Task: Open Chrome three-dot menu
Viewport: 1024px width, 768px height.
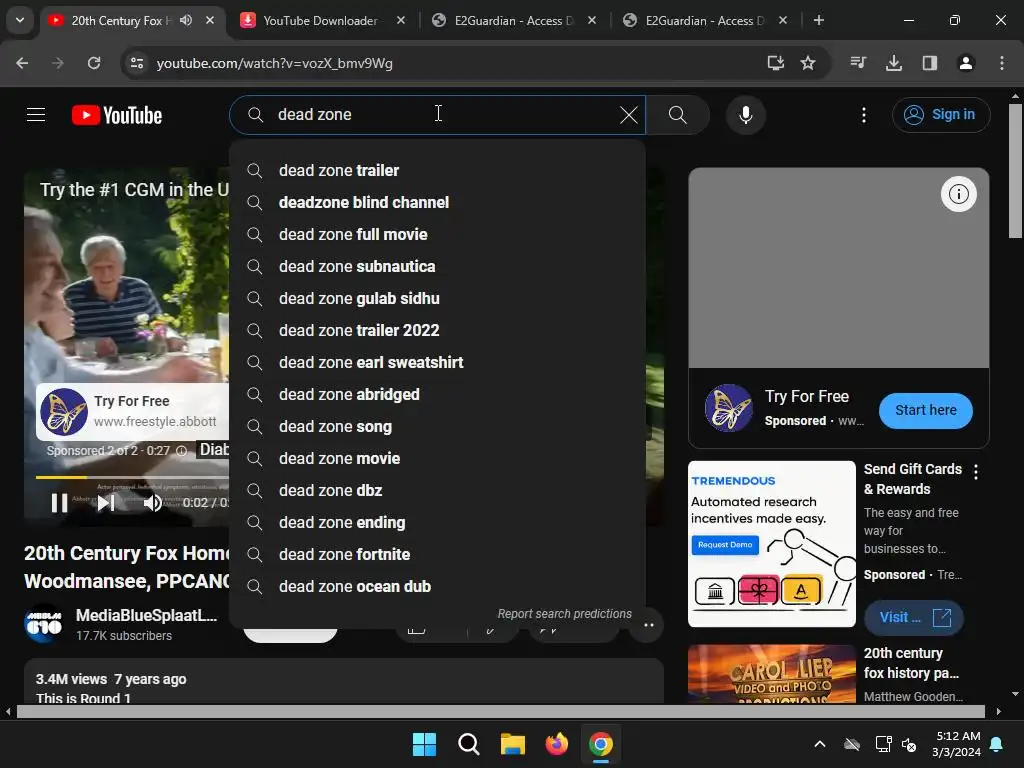Action: click(1001, 63)
